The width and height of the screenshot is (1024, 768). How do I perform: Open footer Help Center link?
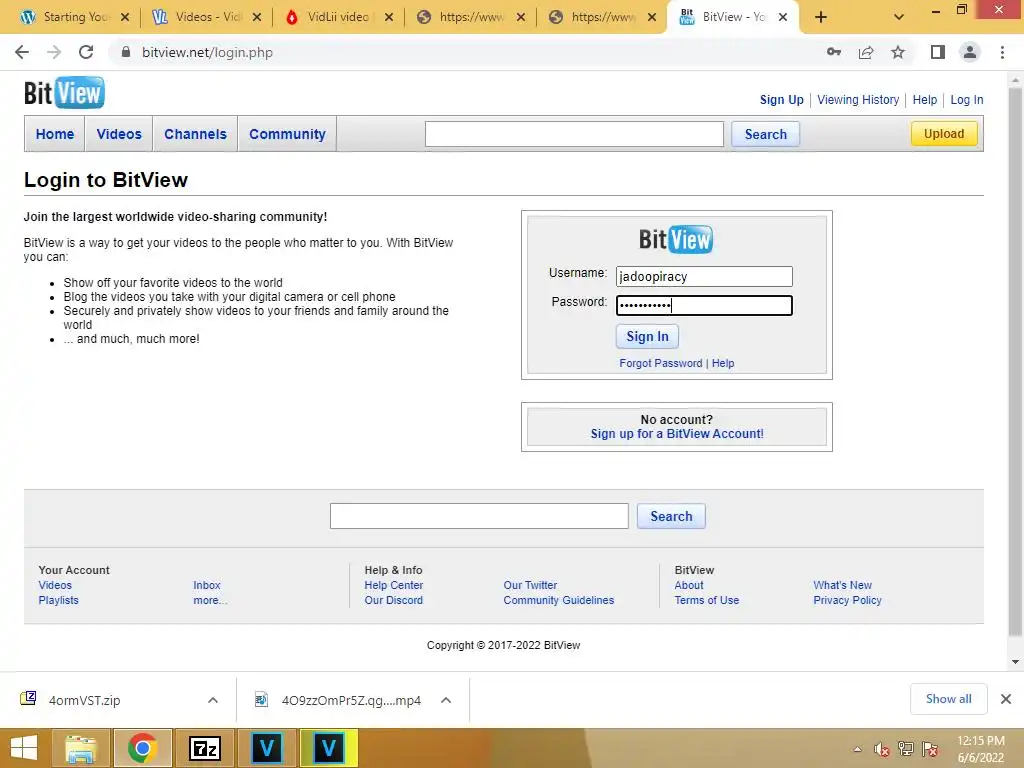394,585
